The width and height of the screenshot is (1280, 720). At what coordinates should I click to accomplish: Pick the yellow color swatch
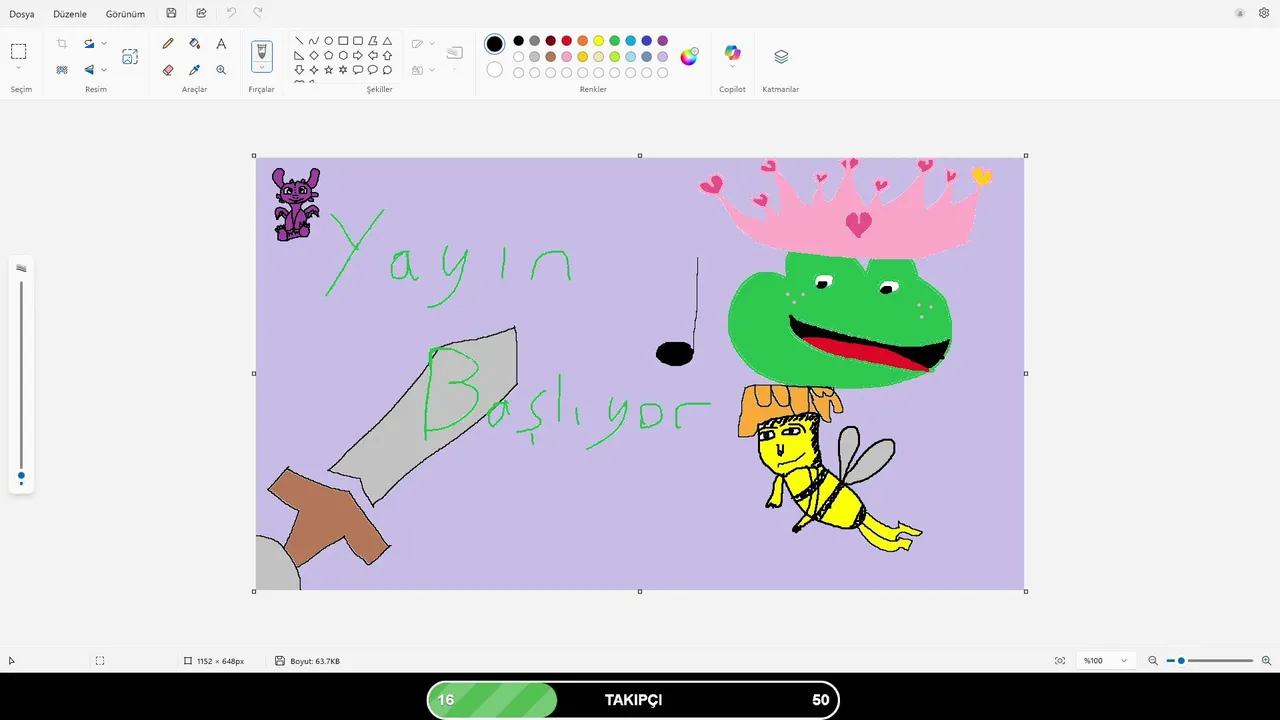point(598,41)
